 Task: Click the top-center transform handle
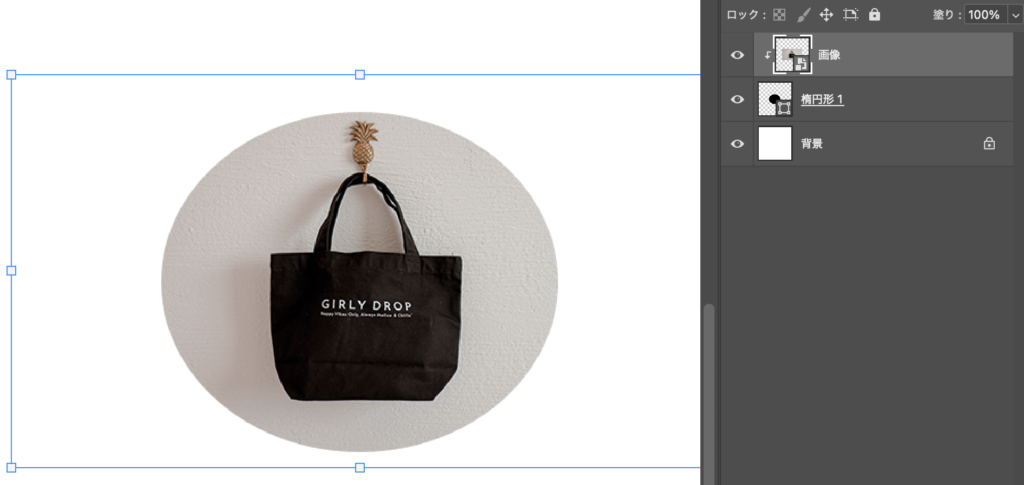click(x=360, y=75)
